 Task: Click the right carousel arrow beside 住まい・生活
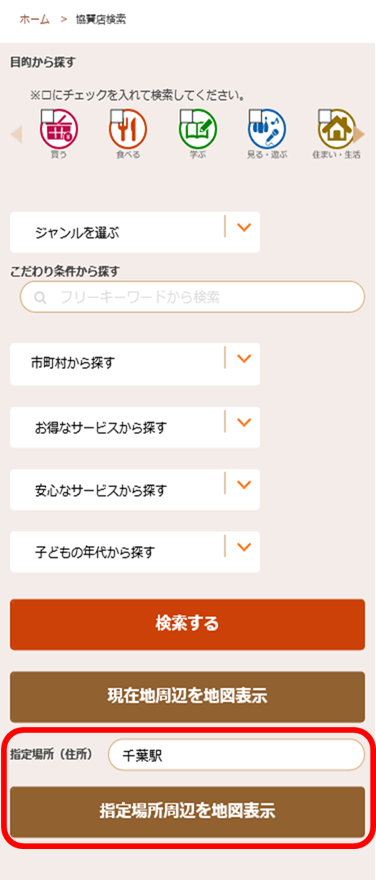(359, 135)
